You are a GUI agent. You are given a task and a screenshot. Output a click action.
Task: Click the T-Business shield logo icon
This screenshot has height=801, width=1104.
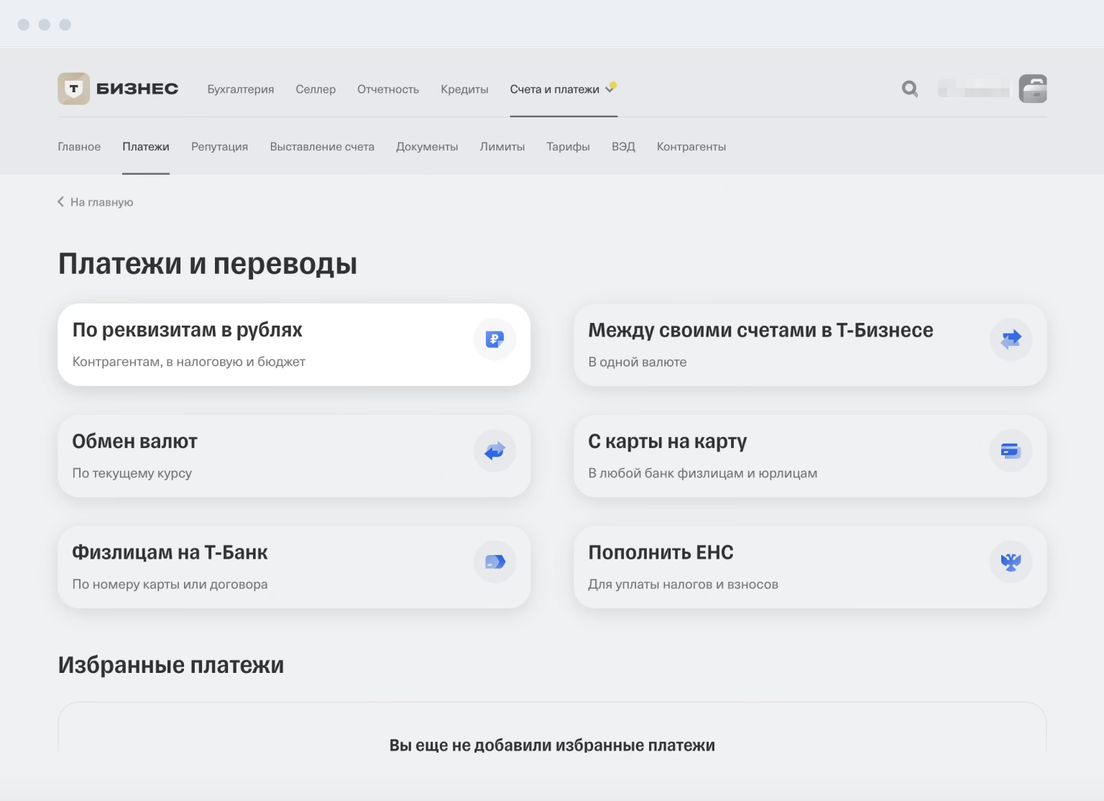(x=74, y=89)
